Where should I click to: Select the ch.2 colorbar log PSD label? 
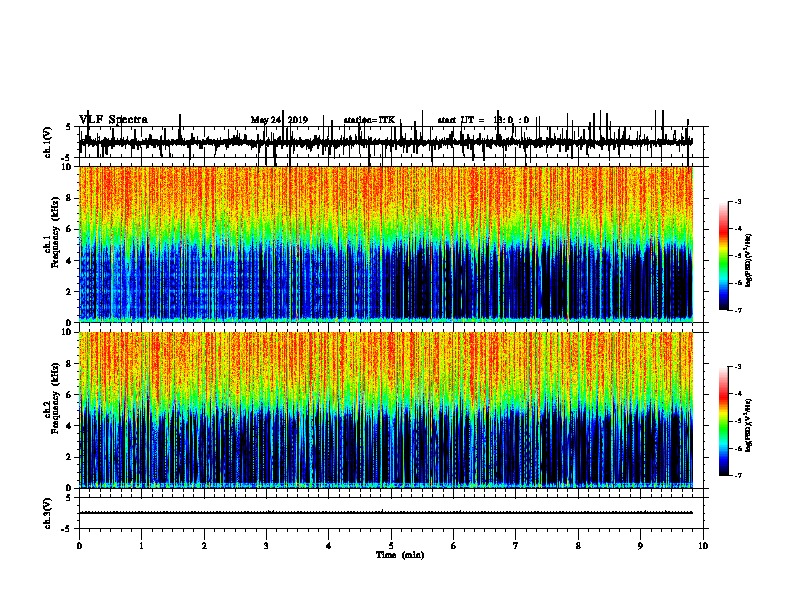(x=748, y=426)
